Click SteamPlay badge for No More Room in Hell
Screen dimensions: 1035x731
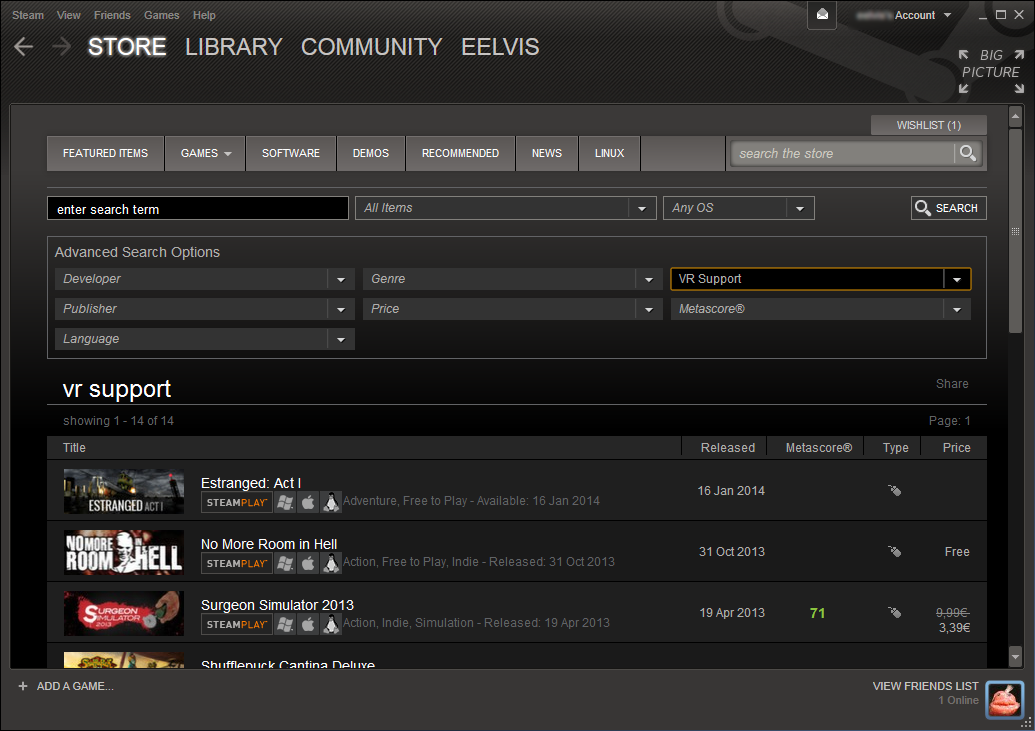click(x=237, y=563)
